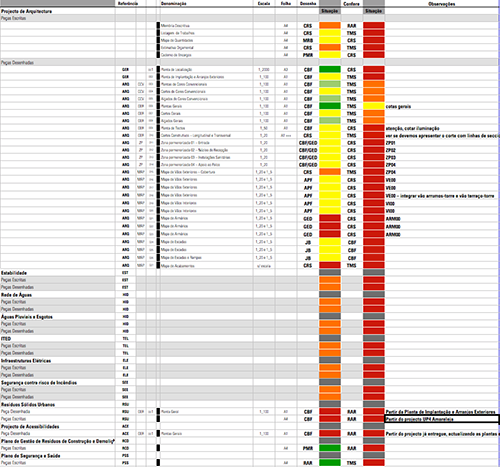The height and width of the screenshot is (467, 500).
Task: Select the 'Estabilidade' section heading
Action: point(14,273)
